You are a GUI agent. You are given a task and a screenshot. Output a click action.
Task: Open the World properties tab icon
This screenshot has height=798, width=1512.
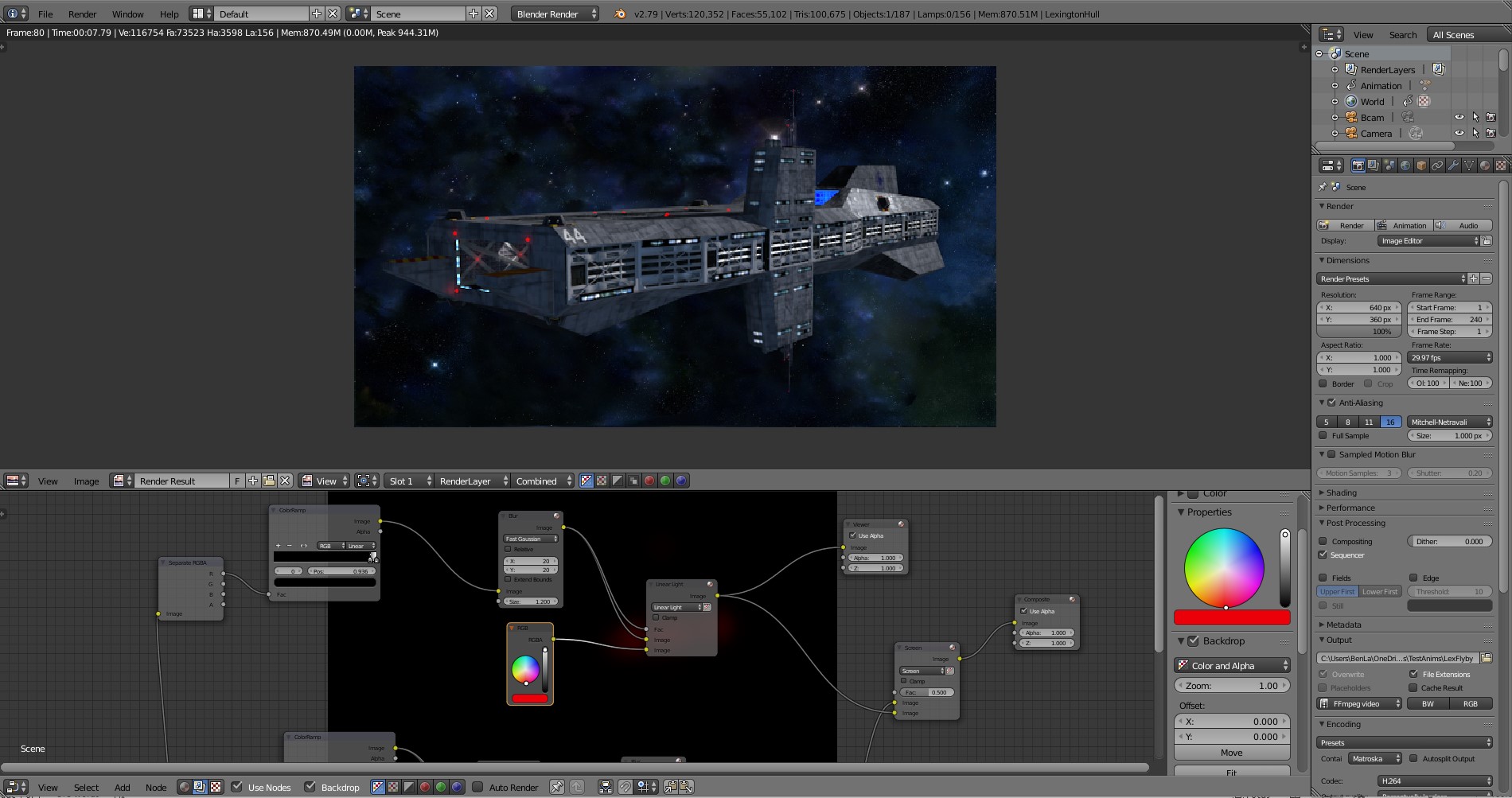click(1405, 165)
